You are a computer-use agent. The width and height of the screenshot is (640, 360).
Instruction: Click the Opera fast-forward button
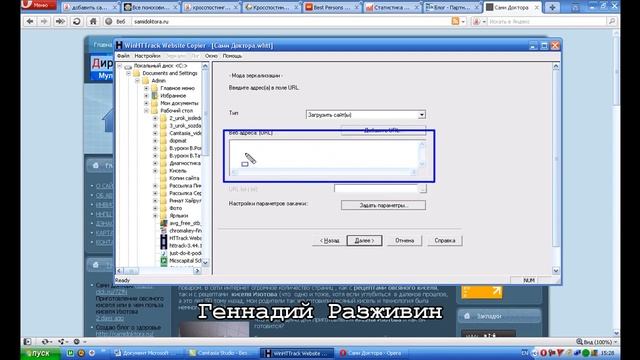60,21
